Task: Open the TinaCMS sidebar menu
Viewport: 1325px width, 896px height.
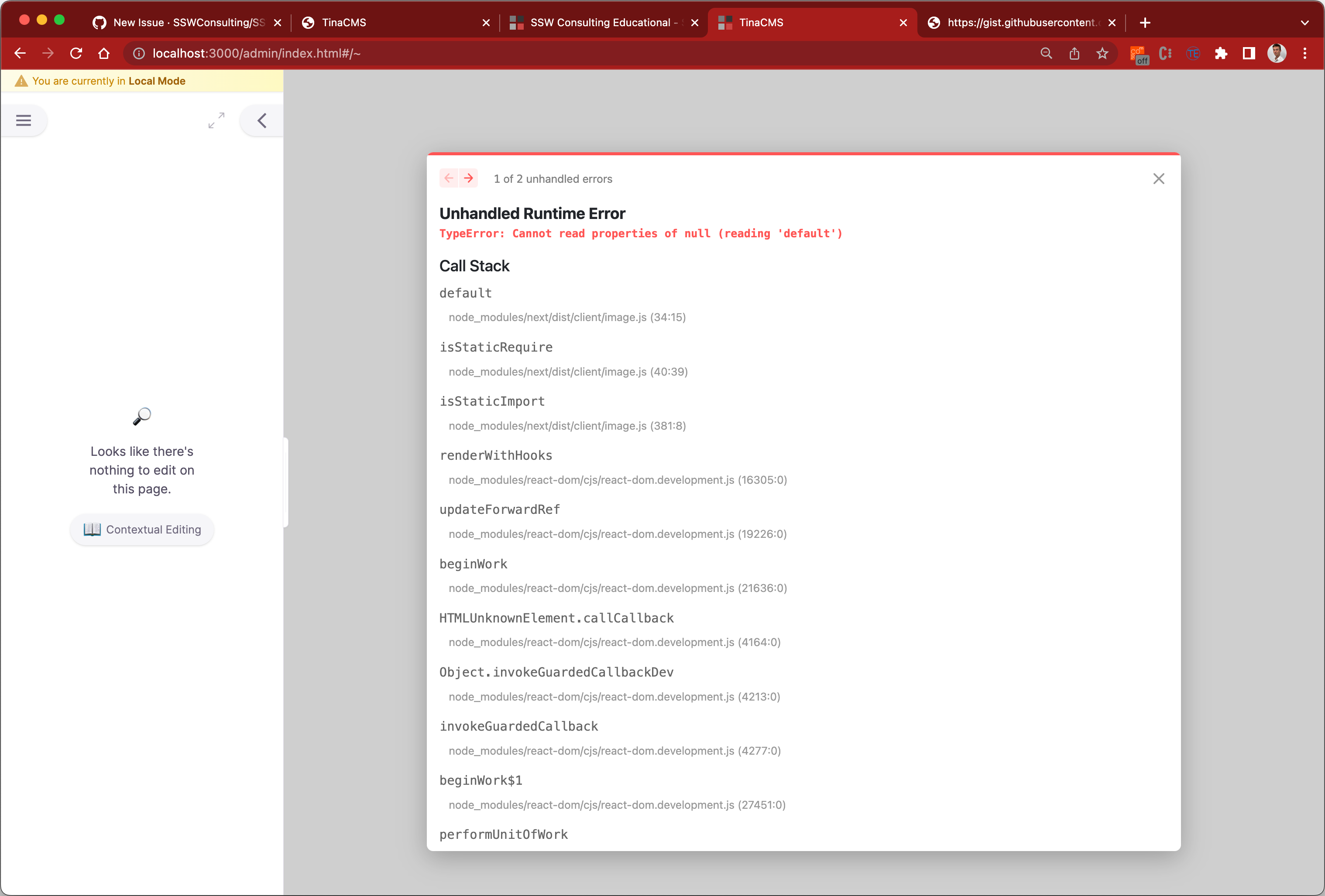Action: (24, 120)
